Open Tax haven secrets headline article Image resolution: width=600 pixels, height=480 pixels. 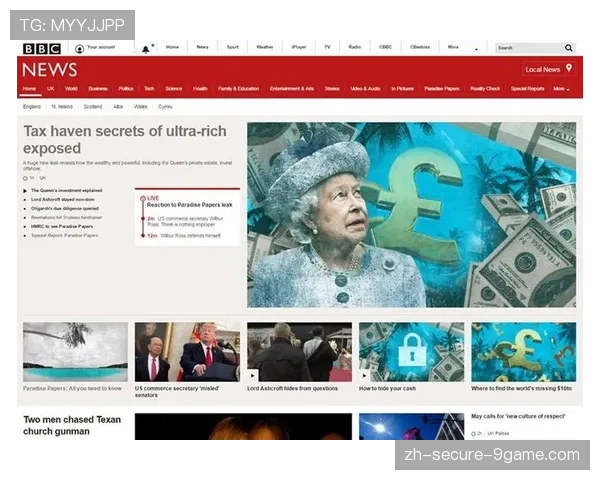click(125, 140)
